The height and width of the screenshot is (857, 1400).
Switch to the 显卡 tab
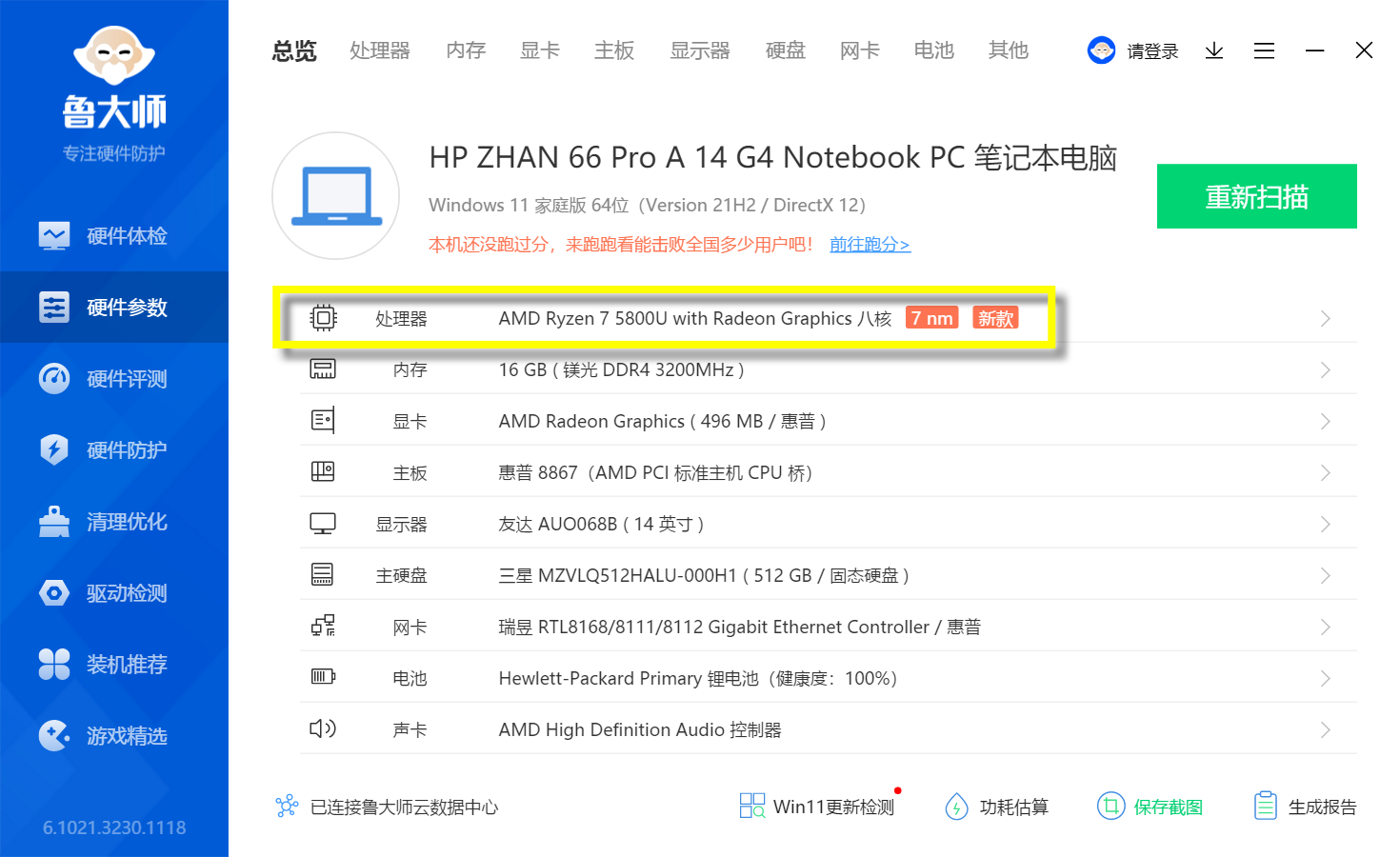click(x=540, y=50)
